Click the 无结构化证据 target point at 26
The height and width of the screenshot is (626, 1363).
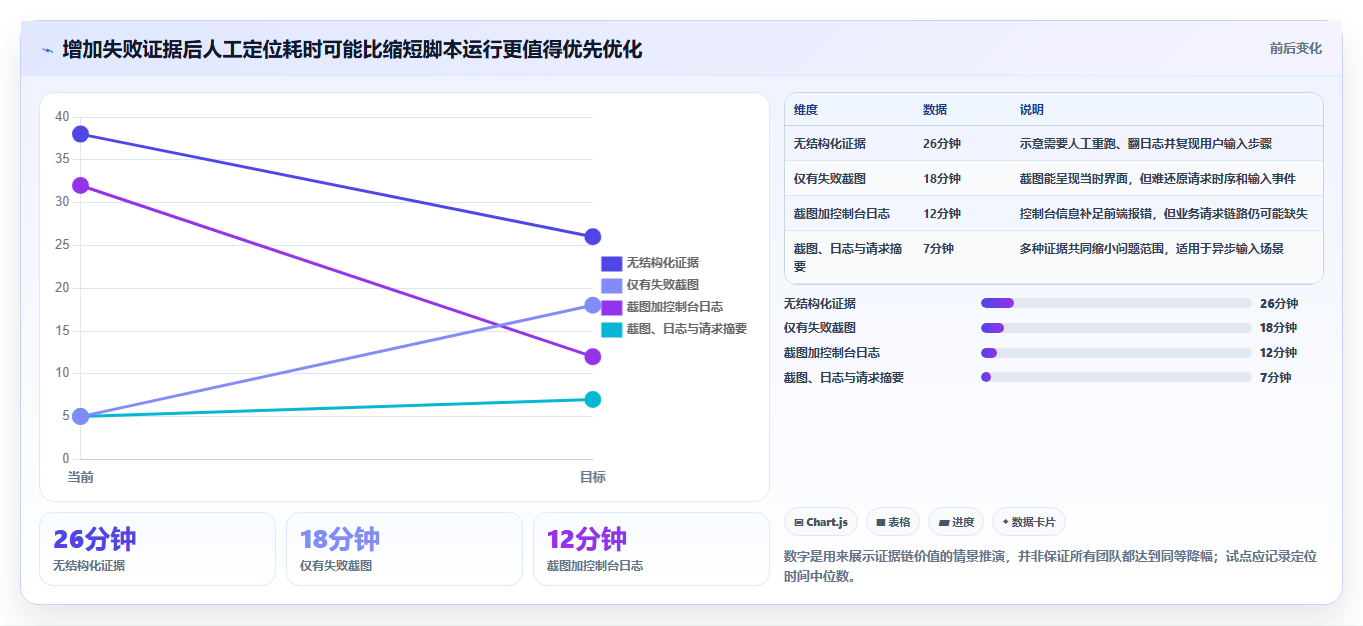coord(592,237)
